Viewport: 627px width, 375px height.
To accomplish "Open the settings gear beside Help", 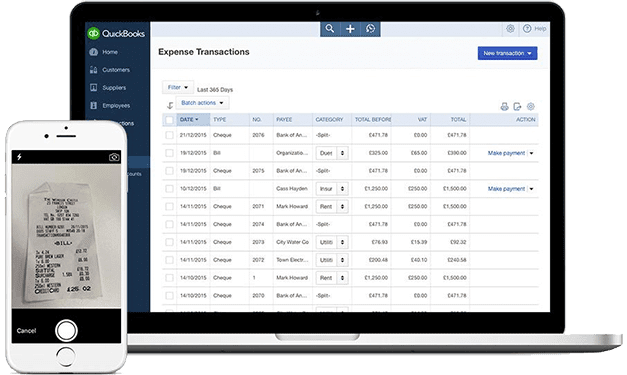I will point(510,29).
